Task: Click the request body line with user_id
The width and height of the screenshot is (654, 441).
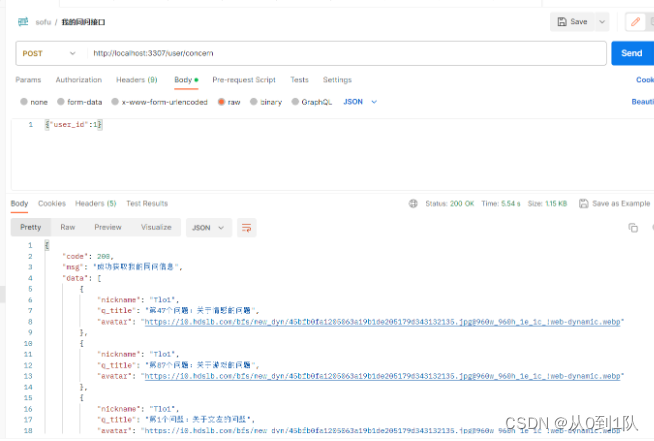Action: point(73,124)
